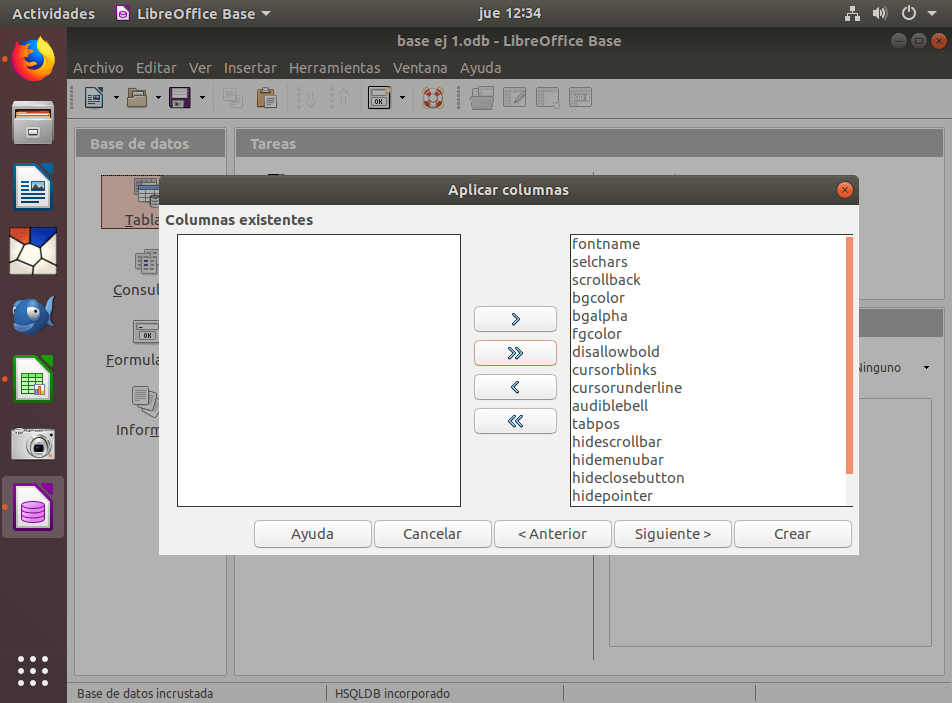Launch LibreOffice Calc from the dock

pyautogui.click(x=33, y=379)
